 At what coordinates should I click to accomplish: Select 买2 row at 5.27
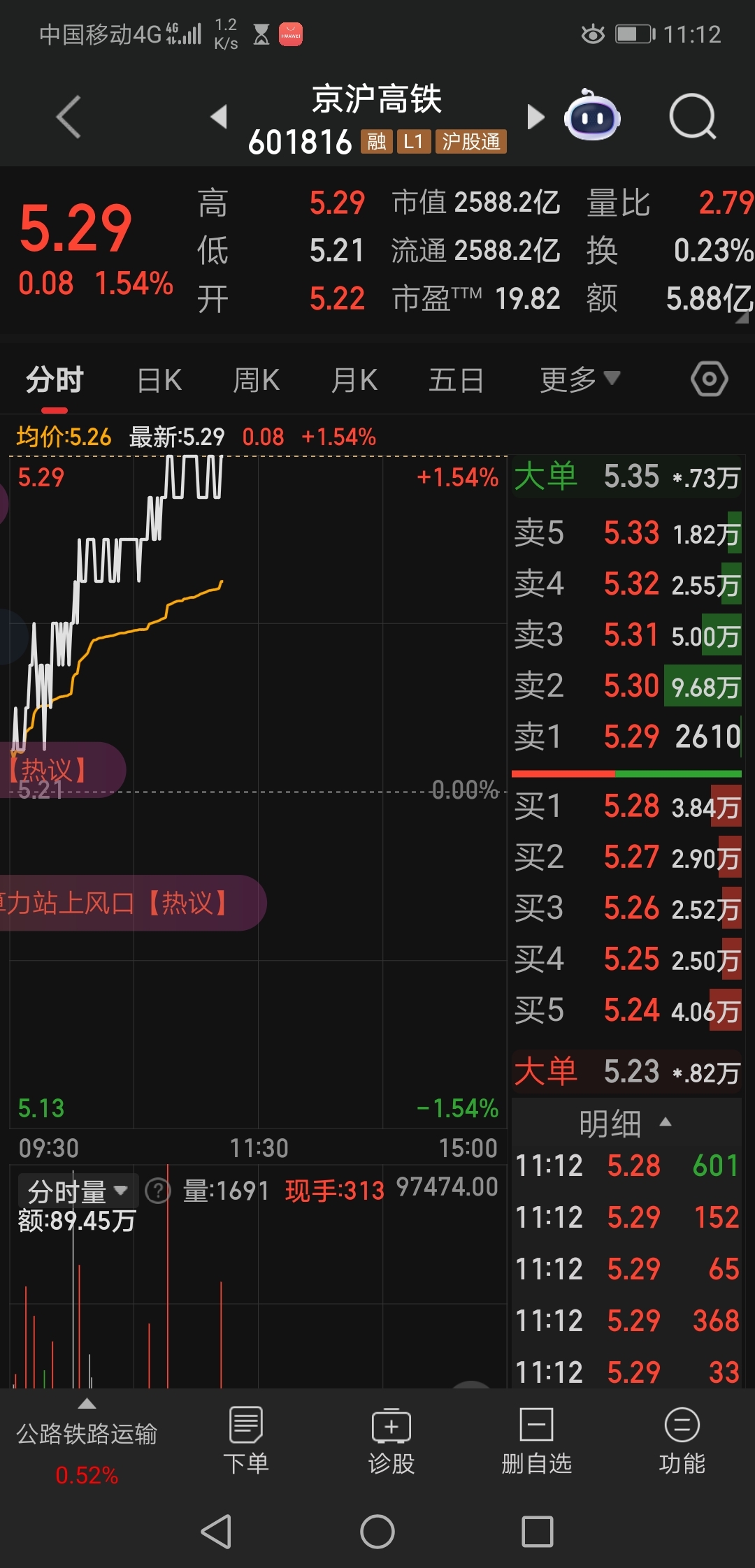click(626, 857)
